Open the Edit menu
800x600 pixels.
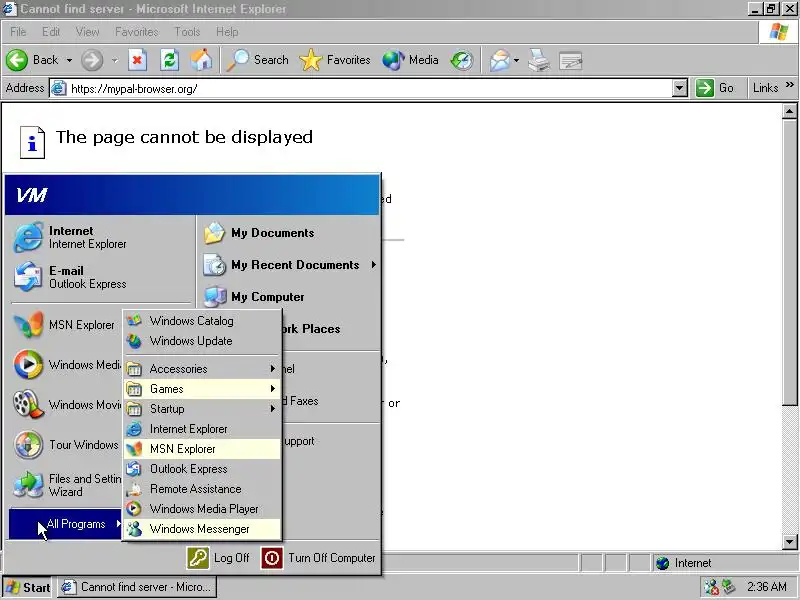pos(51,32)
